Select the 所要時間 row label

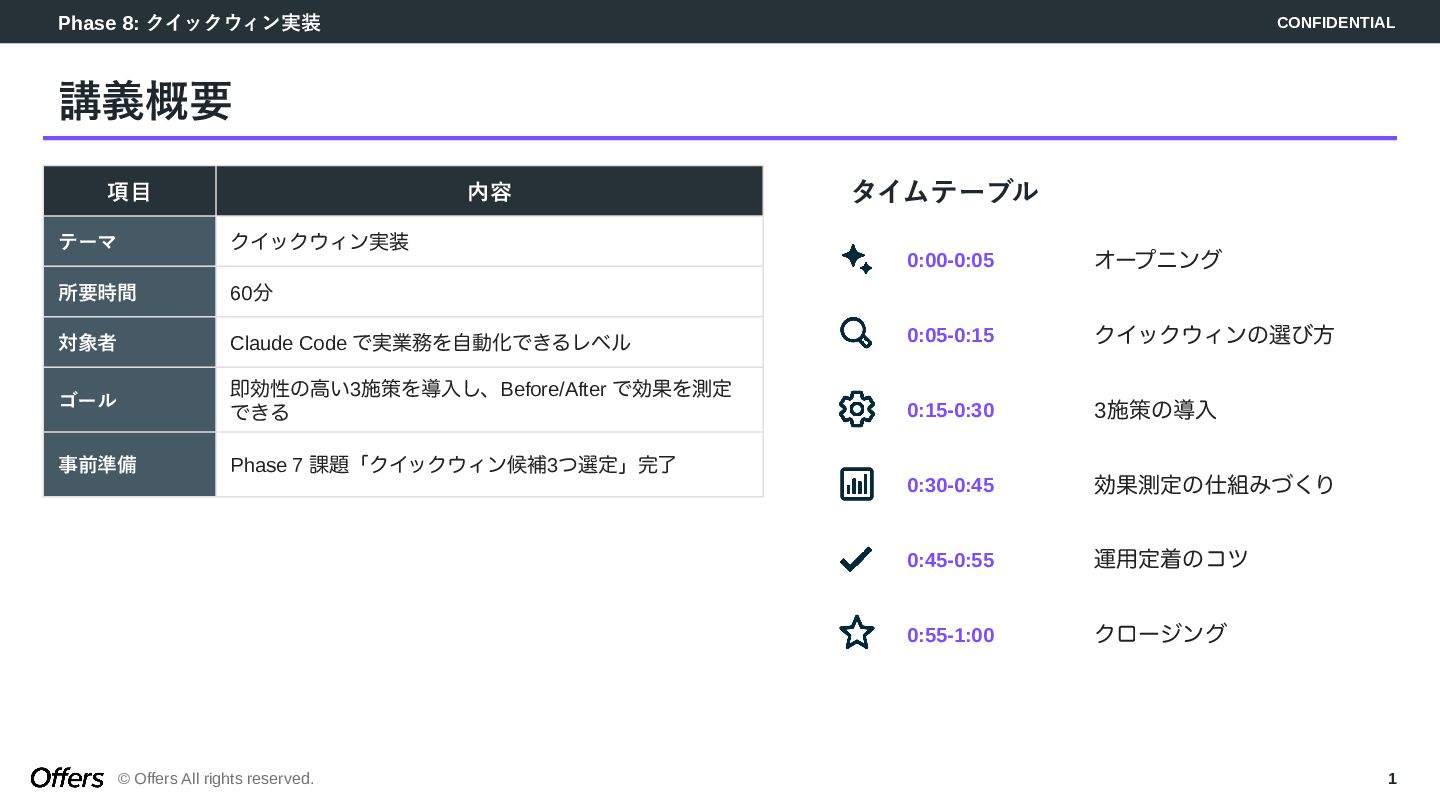97,293
